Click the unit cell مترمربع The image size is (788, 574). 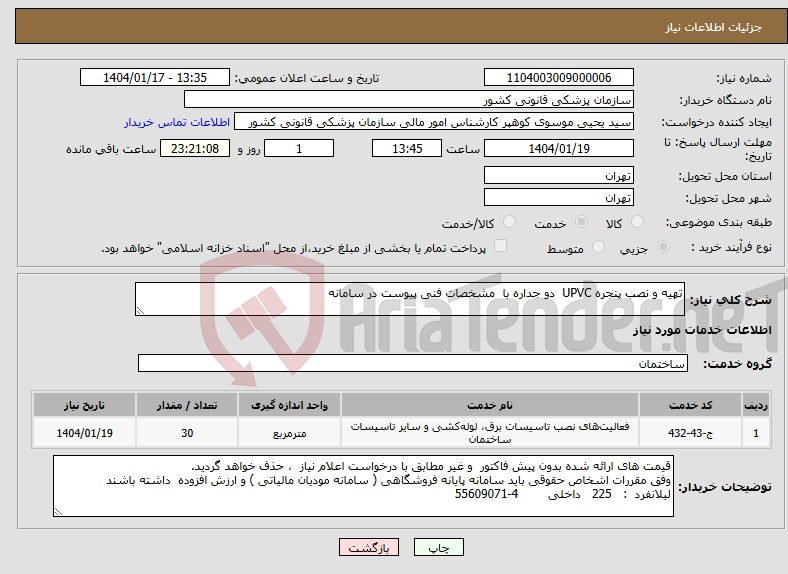pyautogui.click(x=289, y=433)
